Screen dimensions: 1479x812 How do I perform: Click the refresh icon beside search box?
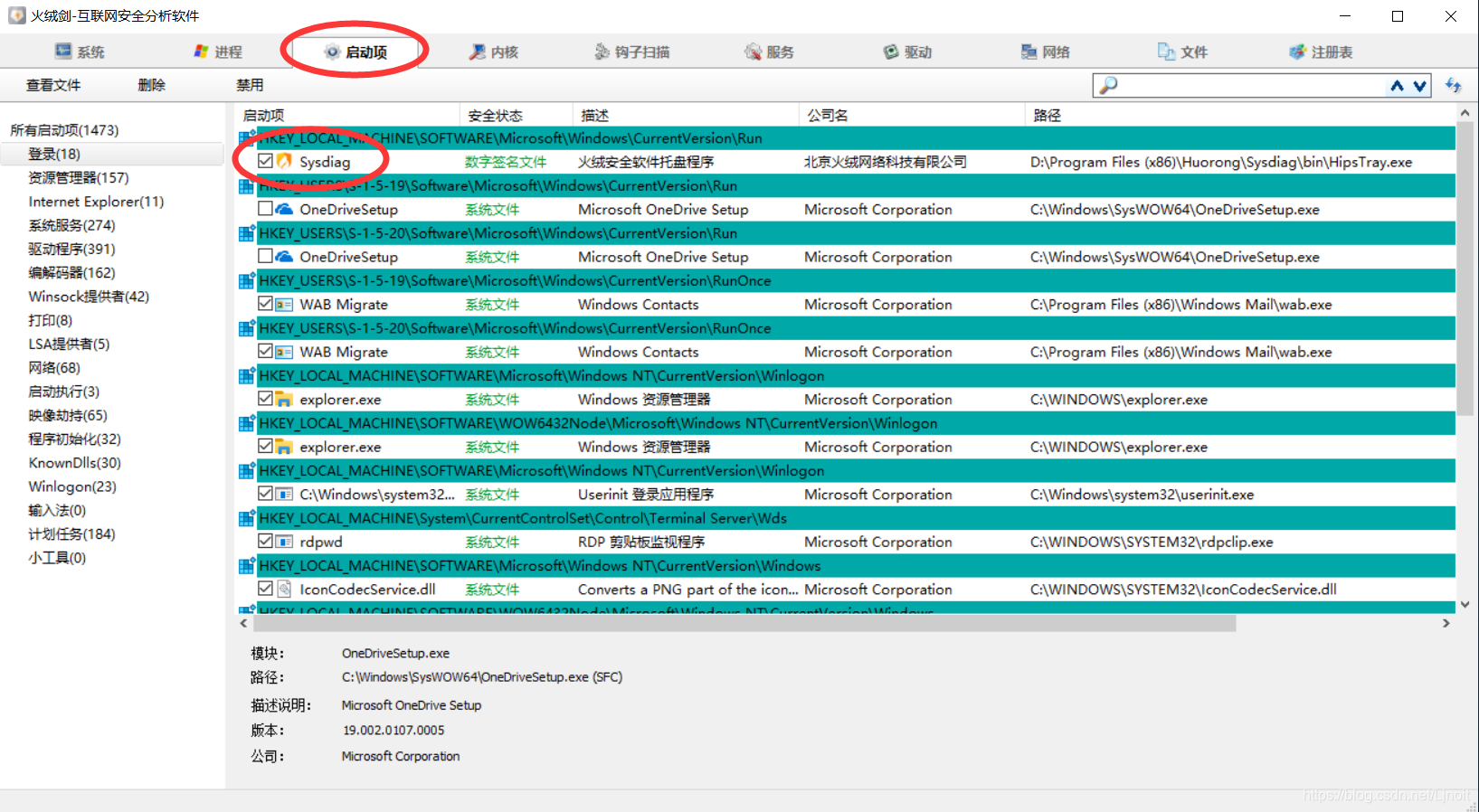(x=1454, y=85)
